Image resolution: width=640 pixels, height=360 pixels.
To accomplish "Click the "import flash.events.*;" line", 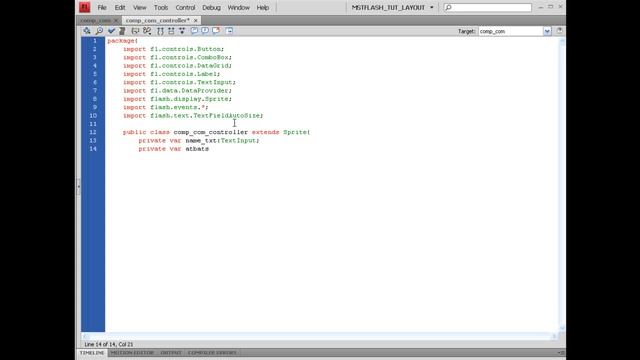I will pos(165,107).
